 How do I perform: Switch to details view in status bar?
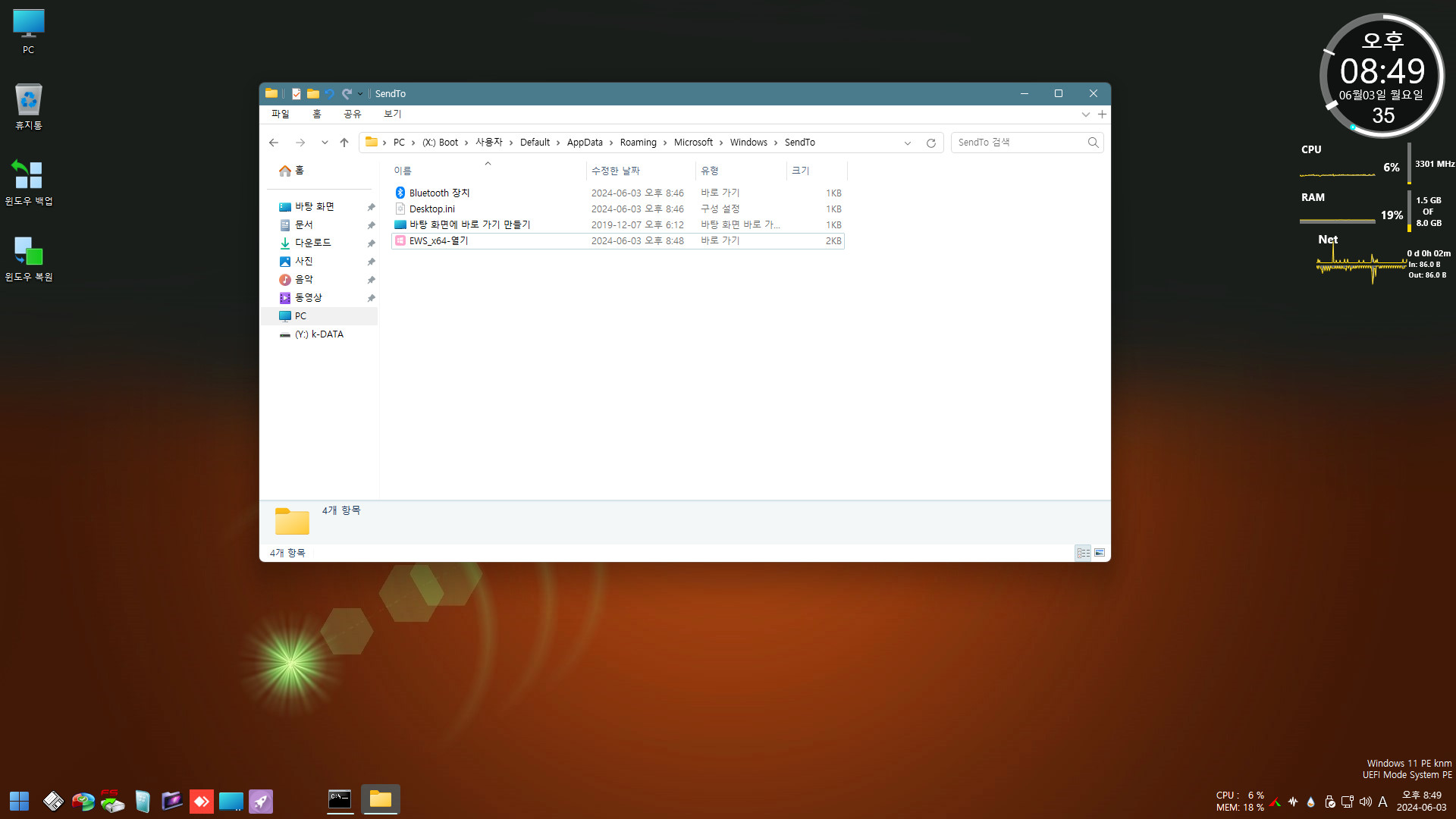[1083, 553]
